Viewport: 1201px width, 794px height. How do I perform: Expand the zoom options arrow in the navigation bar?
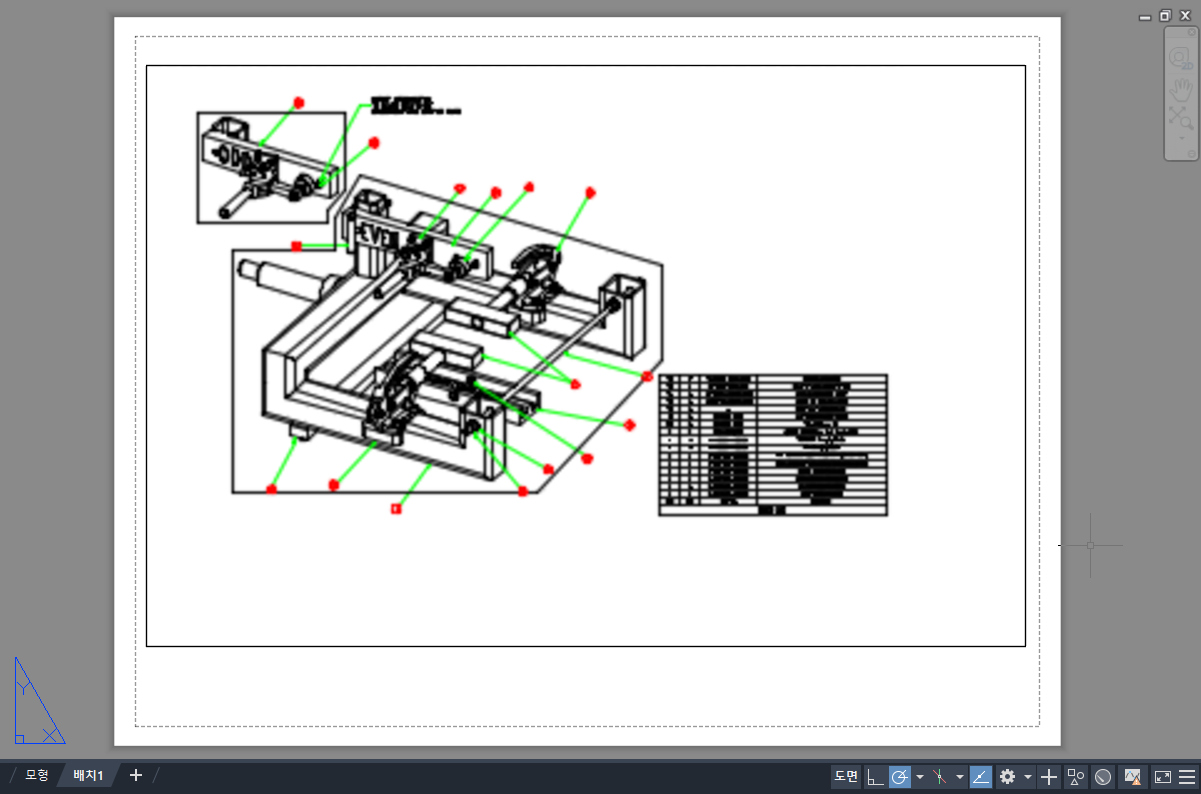pos(1181,136)
